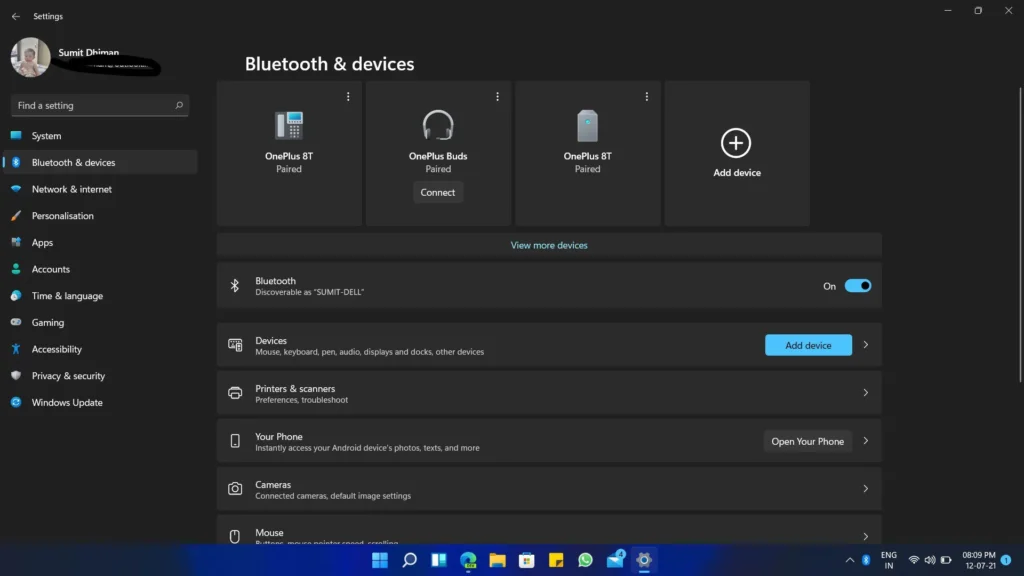Turn off the Bluetooth toggle
1024x576 pixels.
(857, 286)
